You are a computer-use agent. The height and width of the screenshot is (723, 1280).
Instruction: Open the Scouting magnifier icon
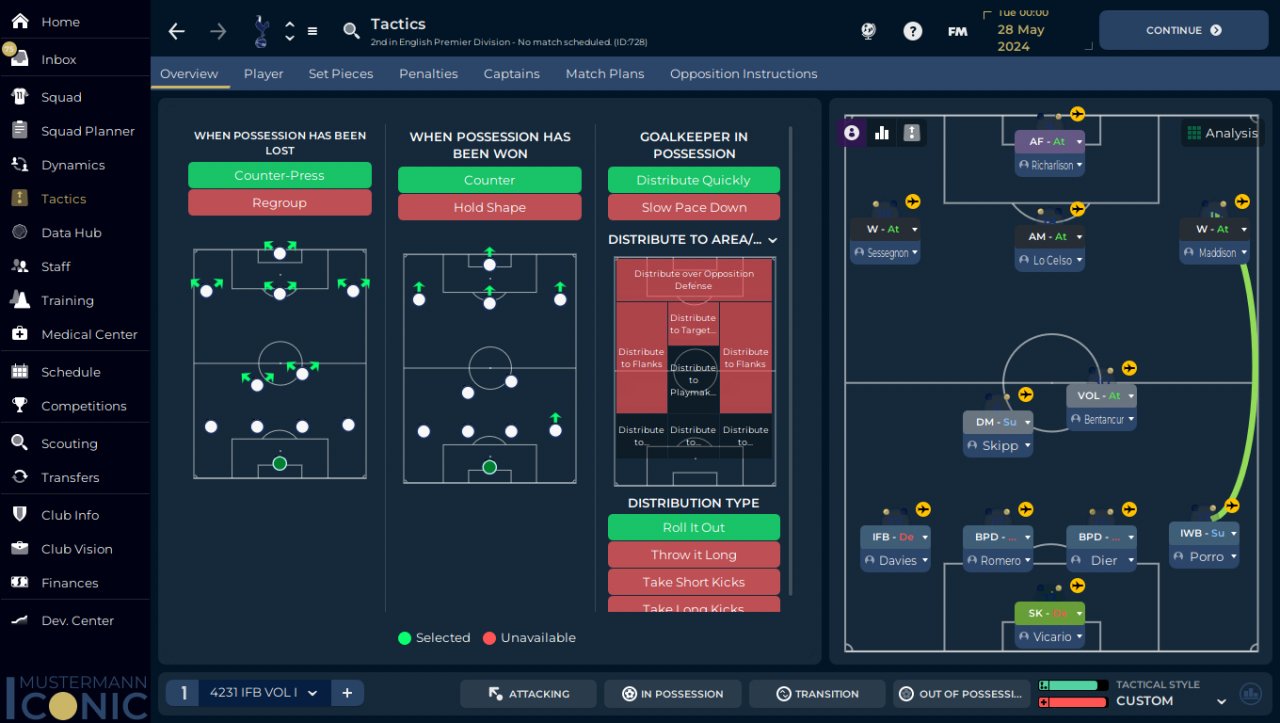tap(19, 443)
